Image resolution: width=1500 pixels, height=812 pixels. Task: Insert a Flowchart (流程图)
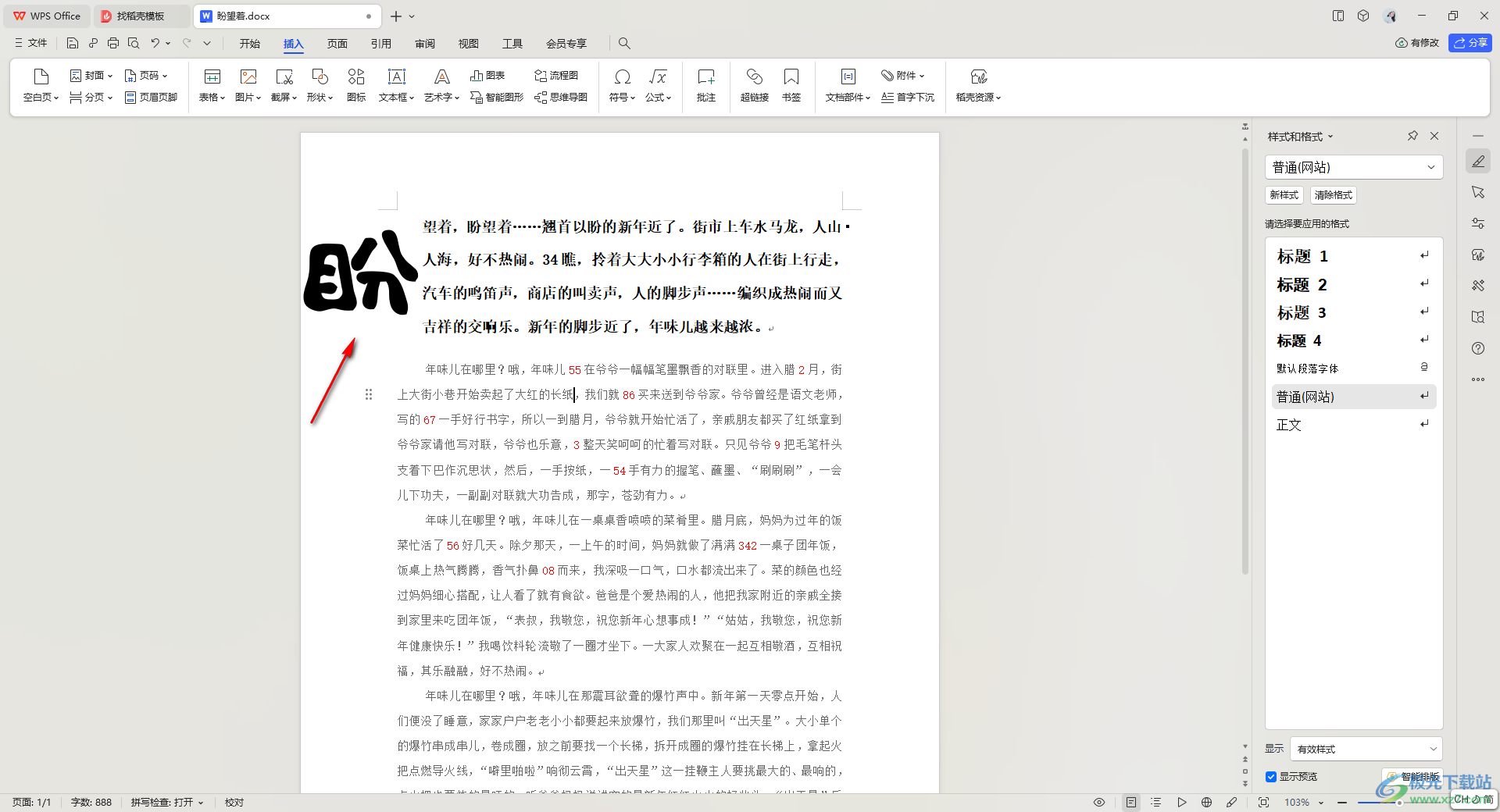[556, 76]
